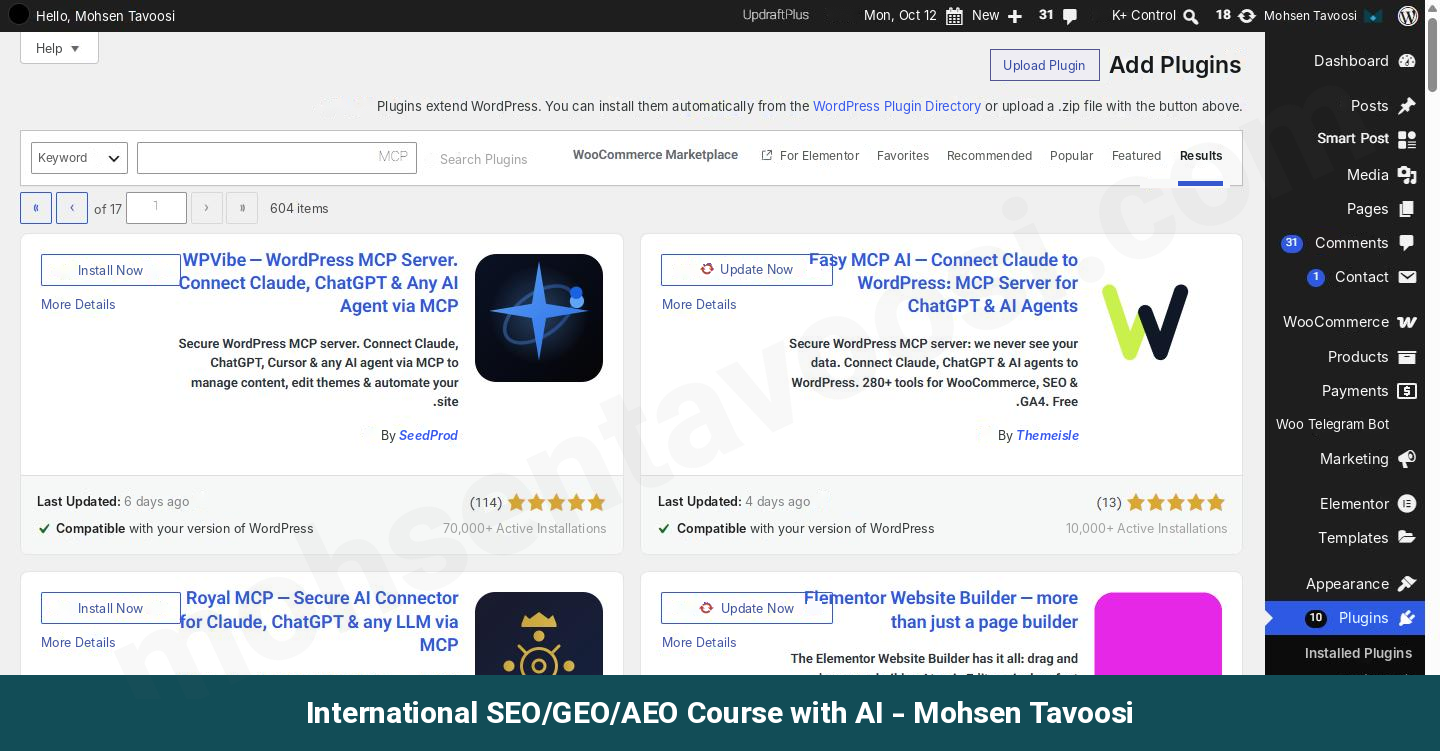Expand the Help dropdown

pyautogui.click(x=59, y=48)
